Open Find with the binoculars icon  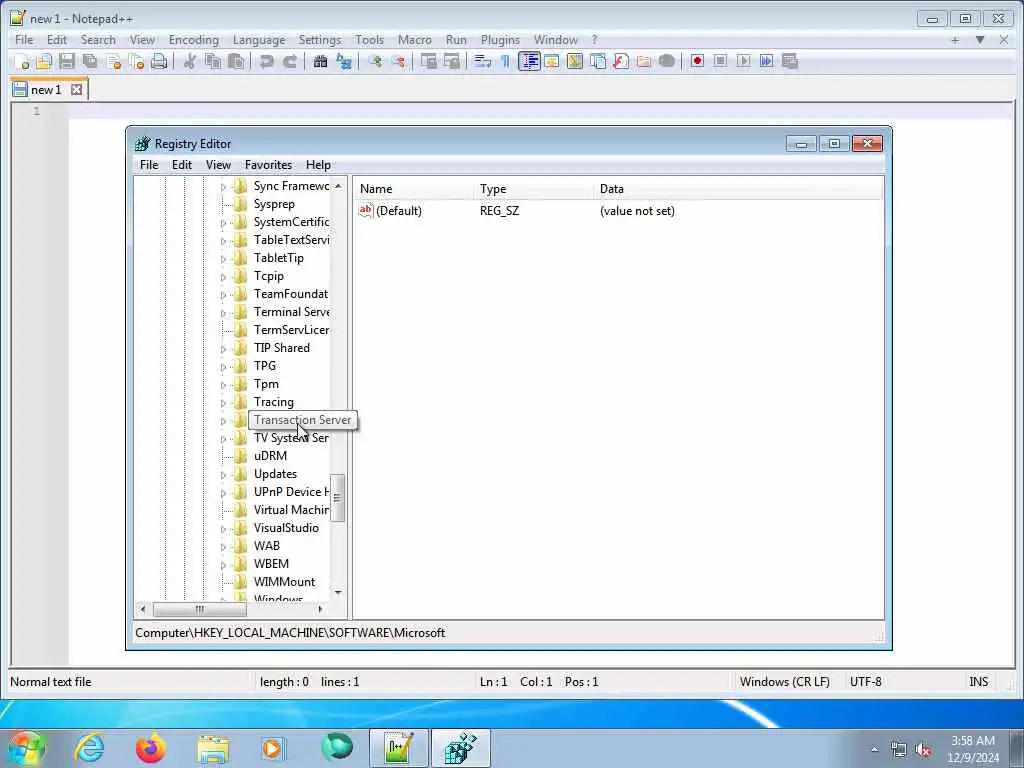point(321,61)
